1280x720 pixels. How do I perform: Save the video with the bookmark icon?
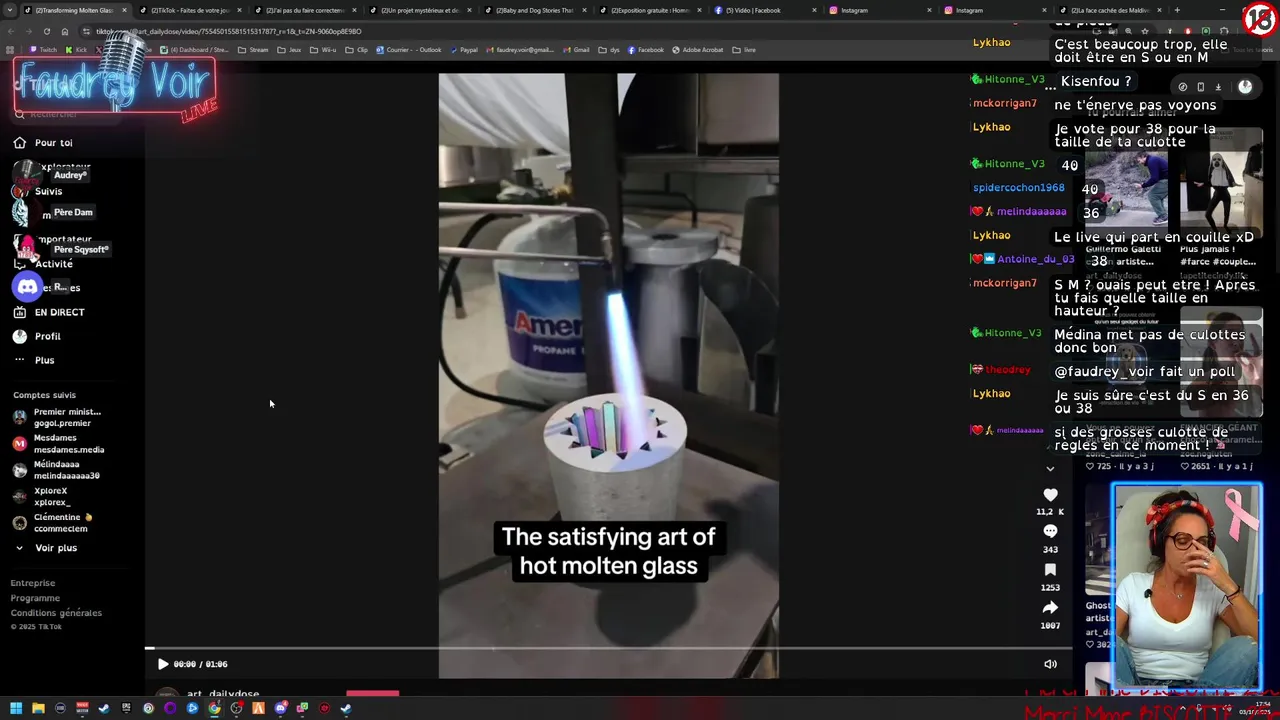[1050, 570]
